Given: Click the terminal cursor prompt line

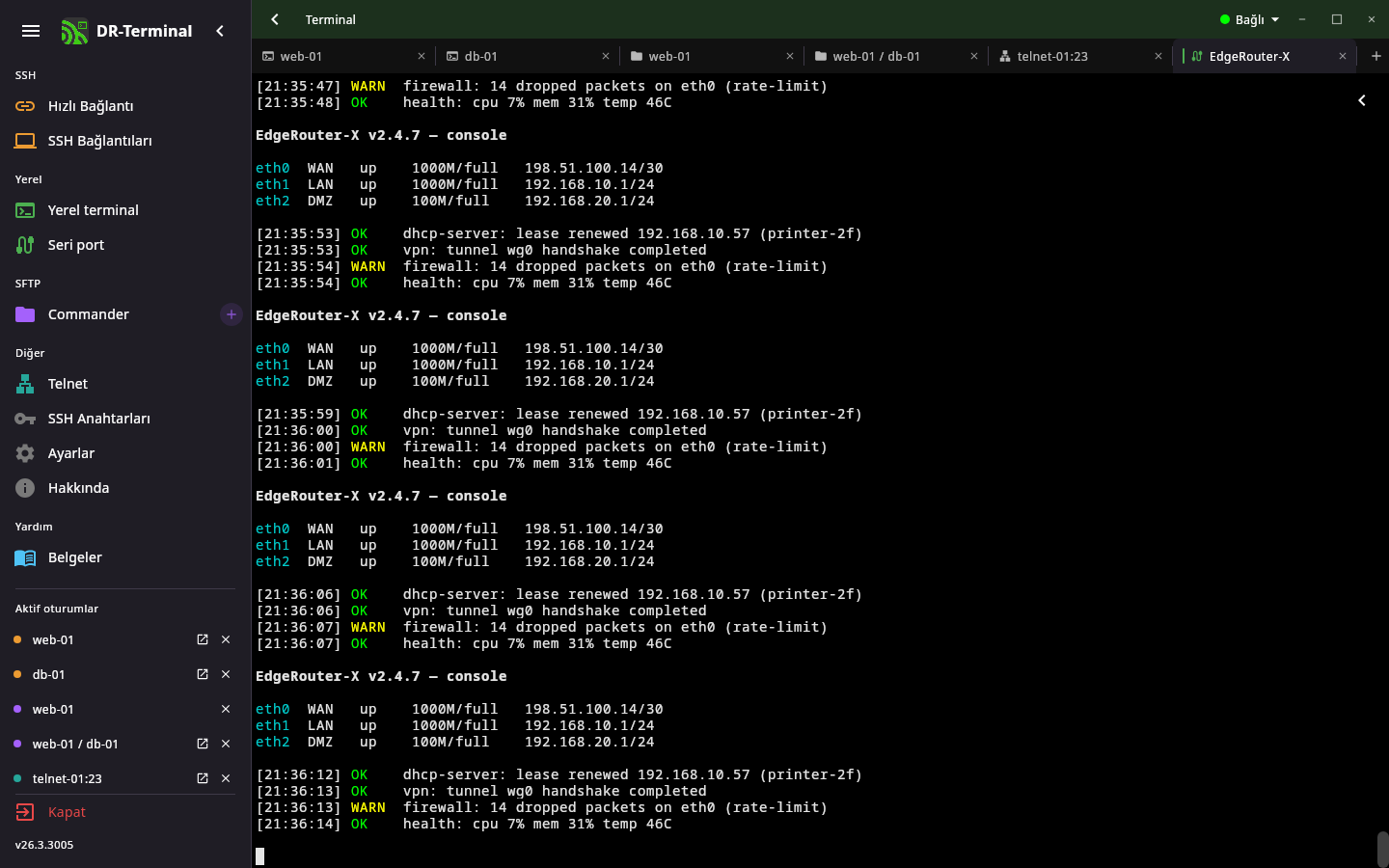Looking at the screenshot, I should coord(259,856).
